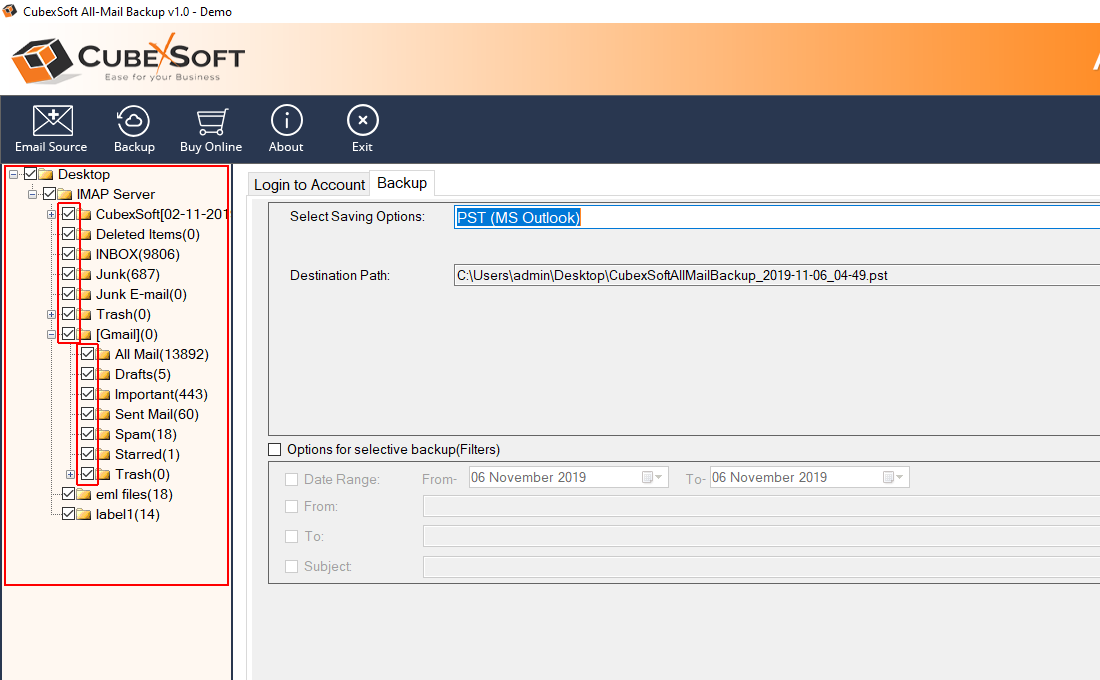Image resolution: width=1100 pixels, height=680 pixels.
Task: Click the All Mail(13892) folder icon
Action: [x=104, y=354]
